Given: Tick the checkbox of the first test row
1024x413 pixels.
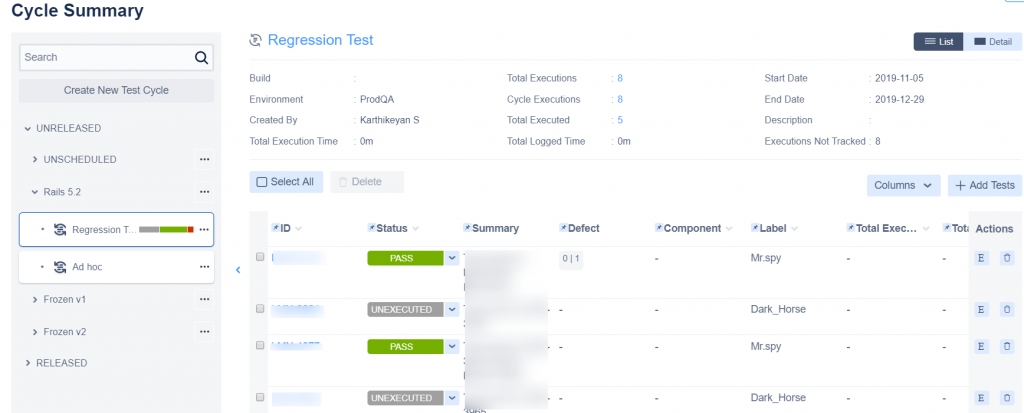Looking at the screenshot, I should [x=261, y=257].
